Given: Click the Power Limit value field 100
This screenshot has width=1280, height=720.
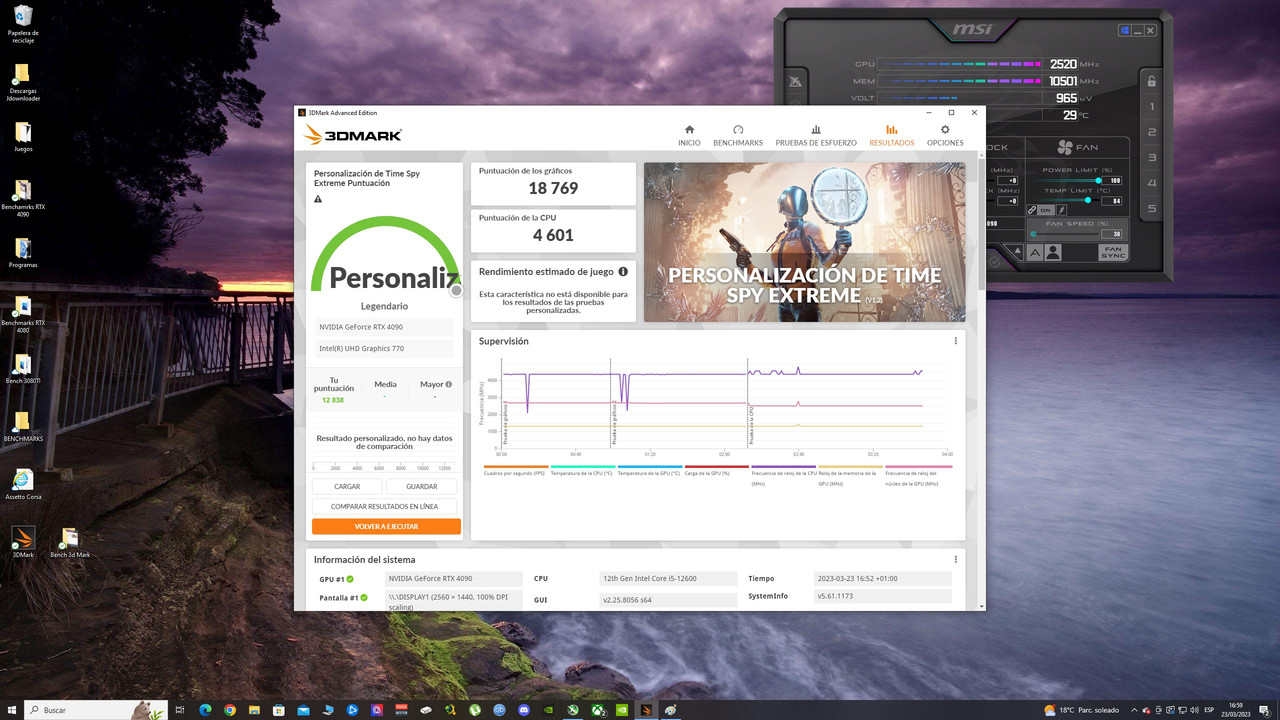Looking at the screenshot, I should click(x=1111, y=181).
